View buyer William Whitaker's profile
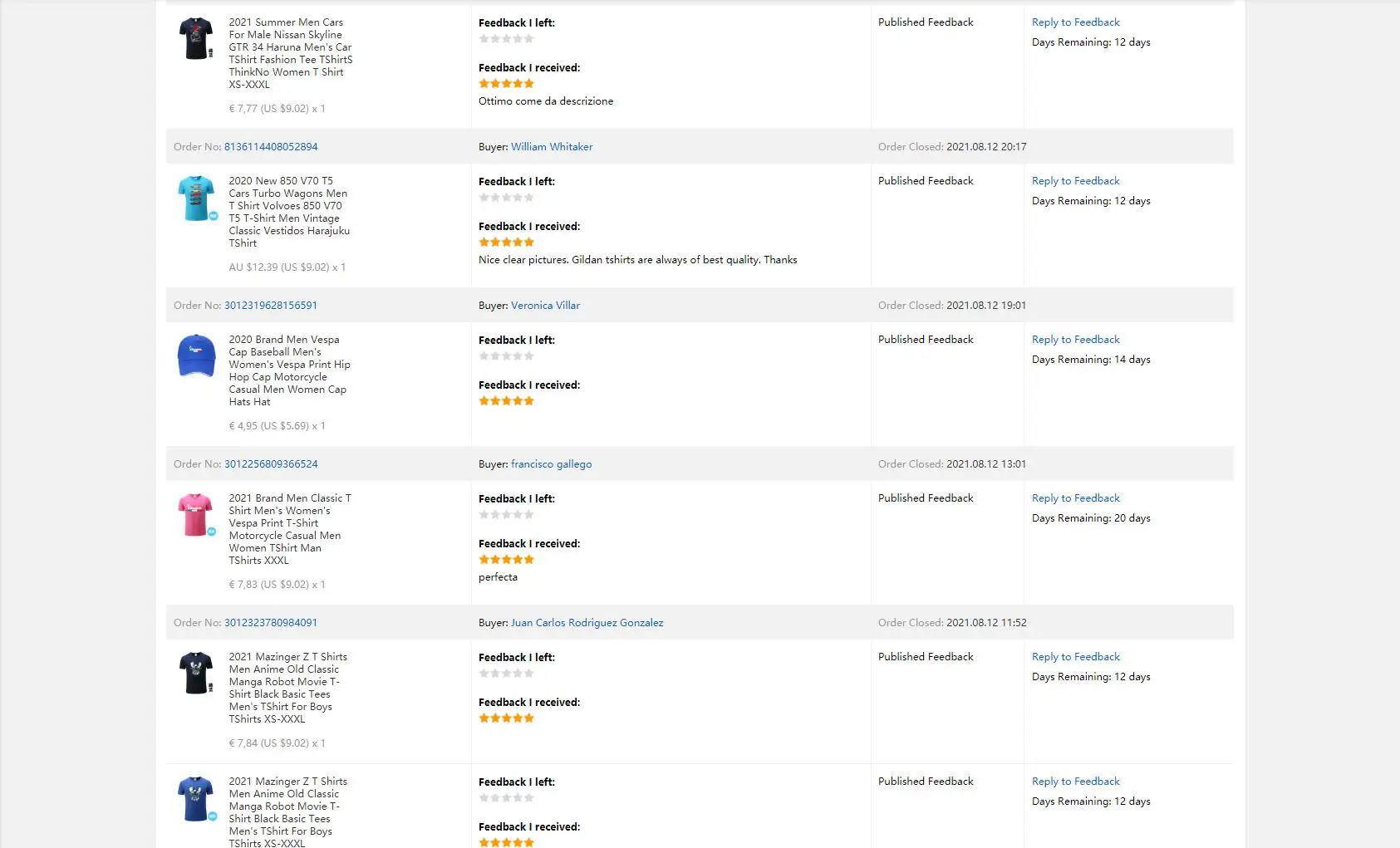This screenshot has width=1400, height=848. (x=552, y=147)
